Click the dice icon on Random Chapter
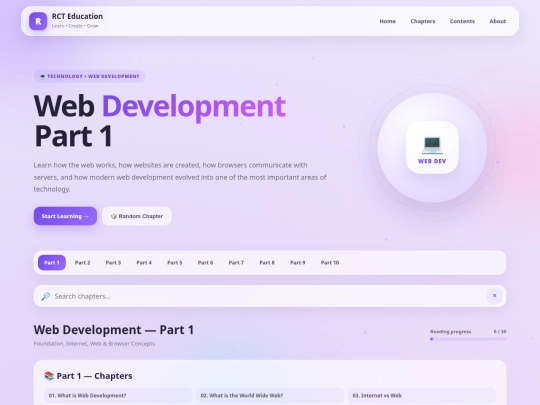Screen dimensions: 540x405 coord(114,216)
